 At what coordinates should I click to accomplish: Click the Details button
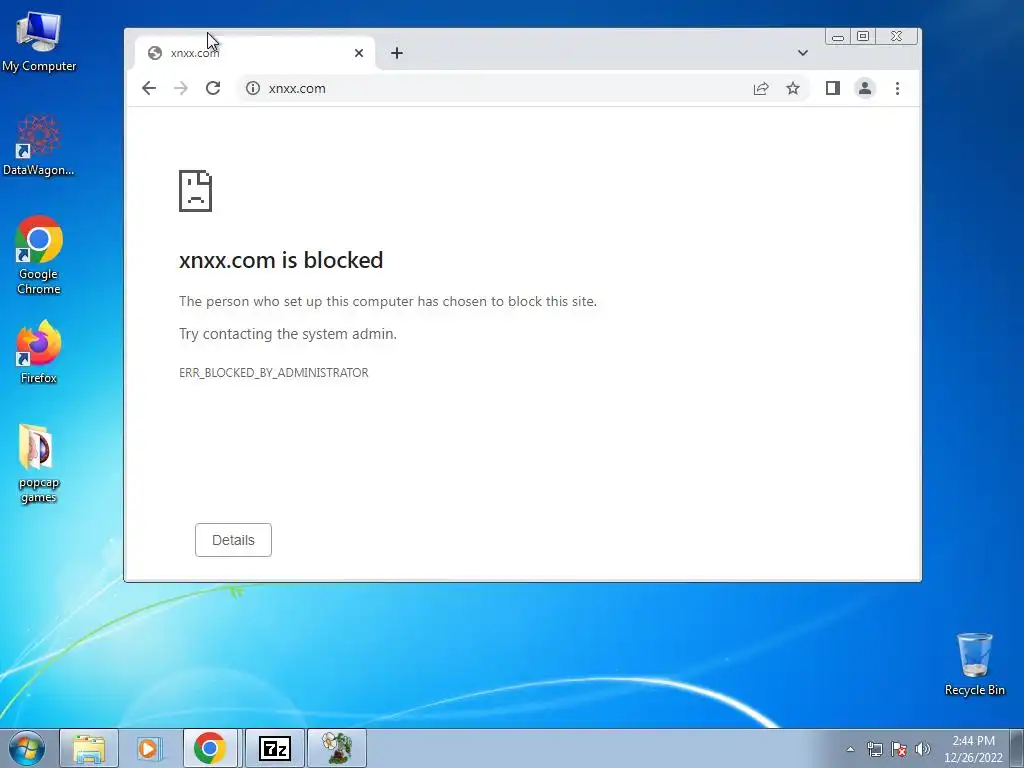click(x=233, y=540)
